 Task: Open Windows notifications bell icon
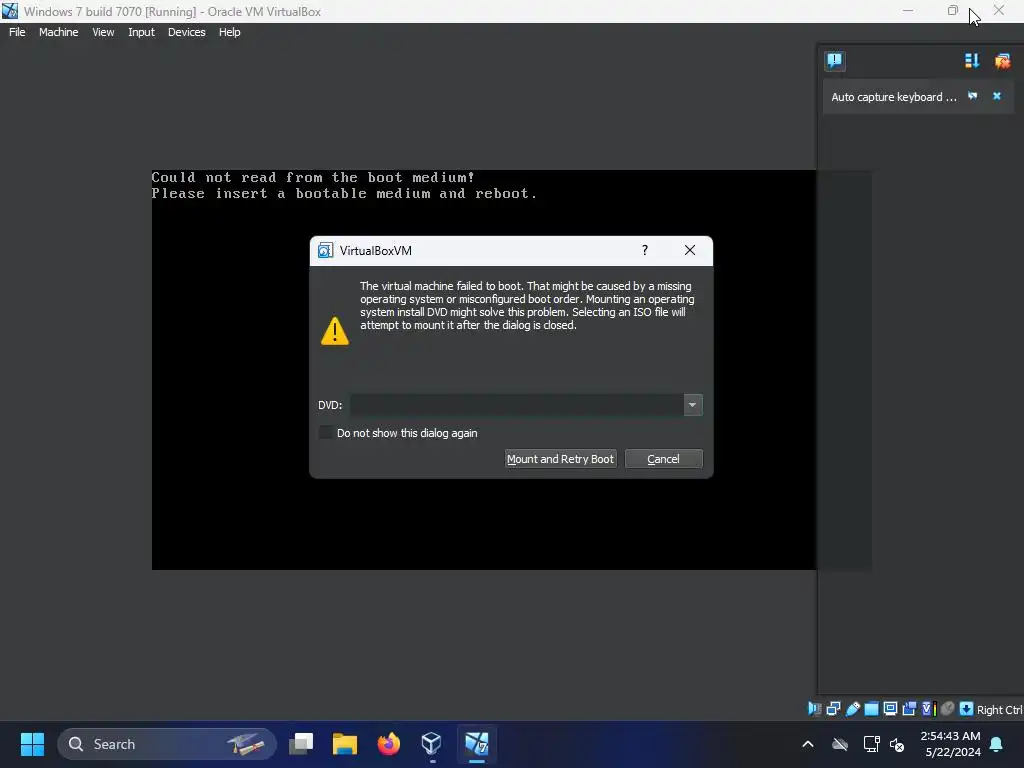click(x=997, y=744)
